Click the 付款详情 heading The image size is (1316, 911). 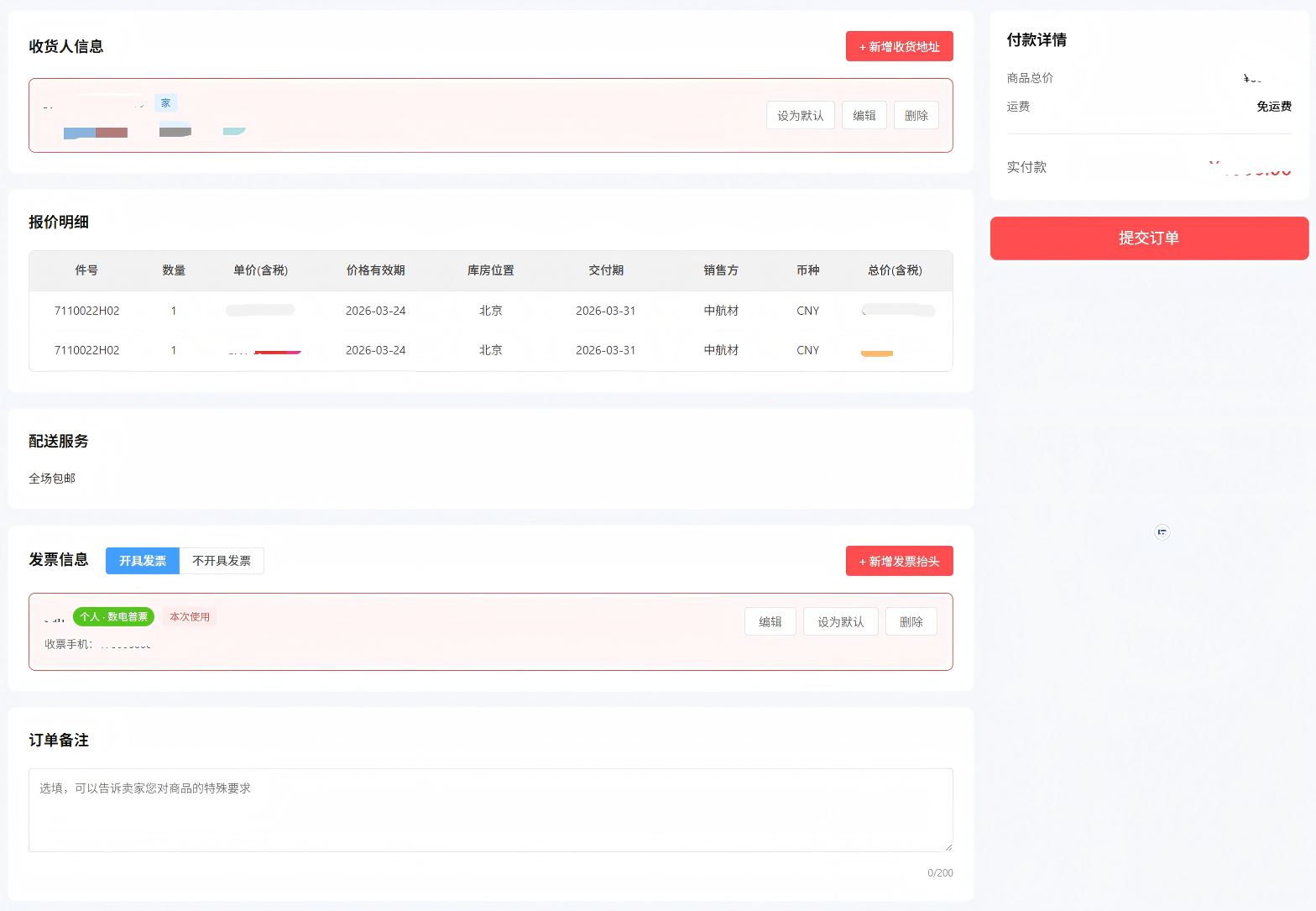click(1037, 39)
